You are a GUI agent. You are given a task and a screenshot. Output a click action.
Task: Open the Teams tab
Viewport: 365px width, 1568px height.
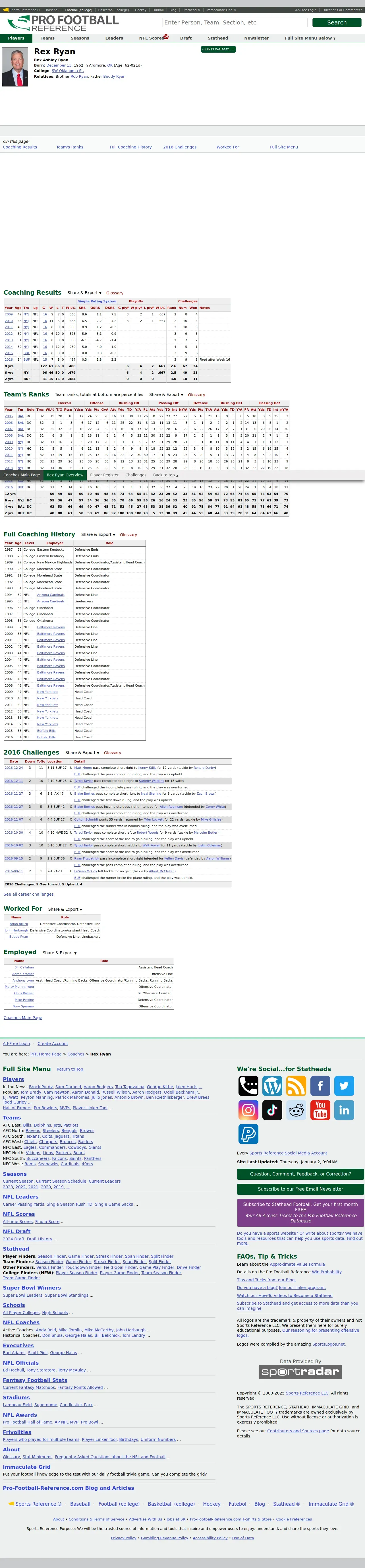point(47,38)
